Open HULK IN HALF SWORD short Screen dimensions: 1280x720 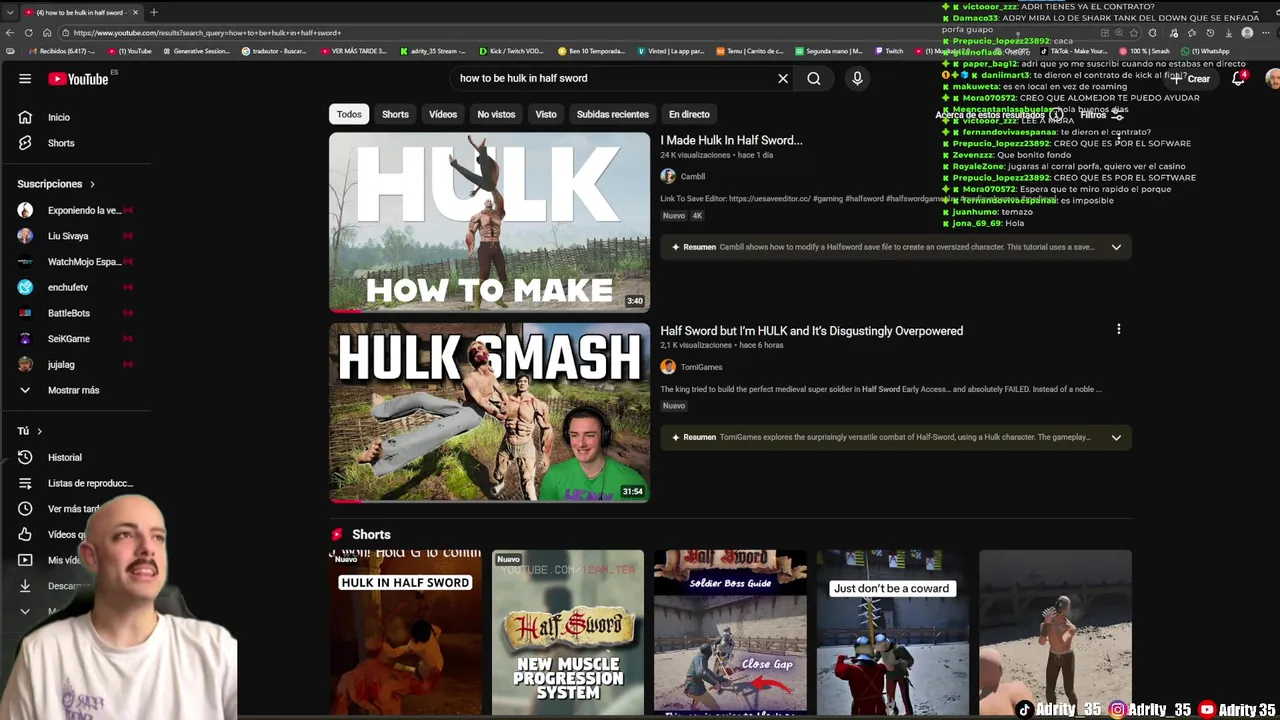(405, 632)
